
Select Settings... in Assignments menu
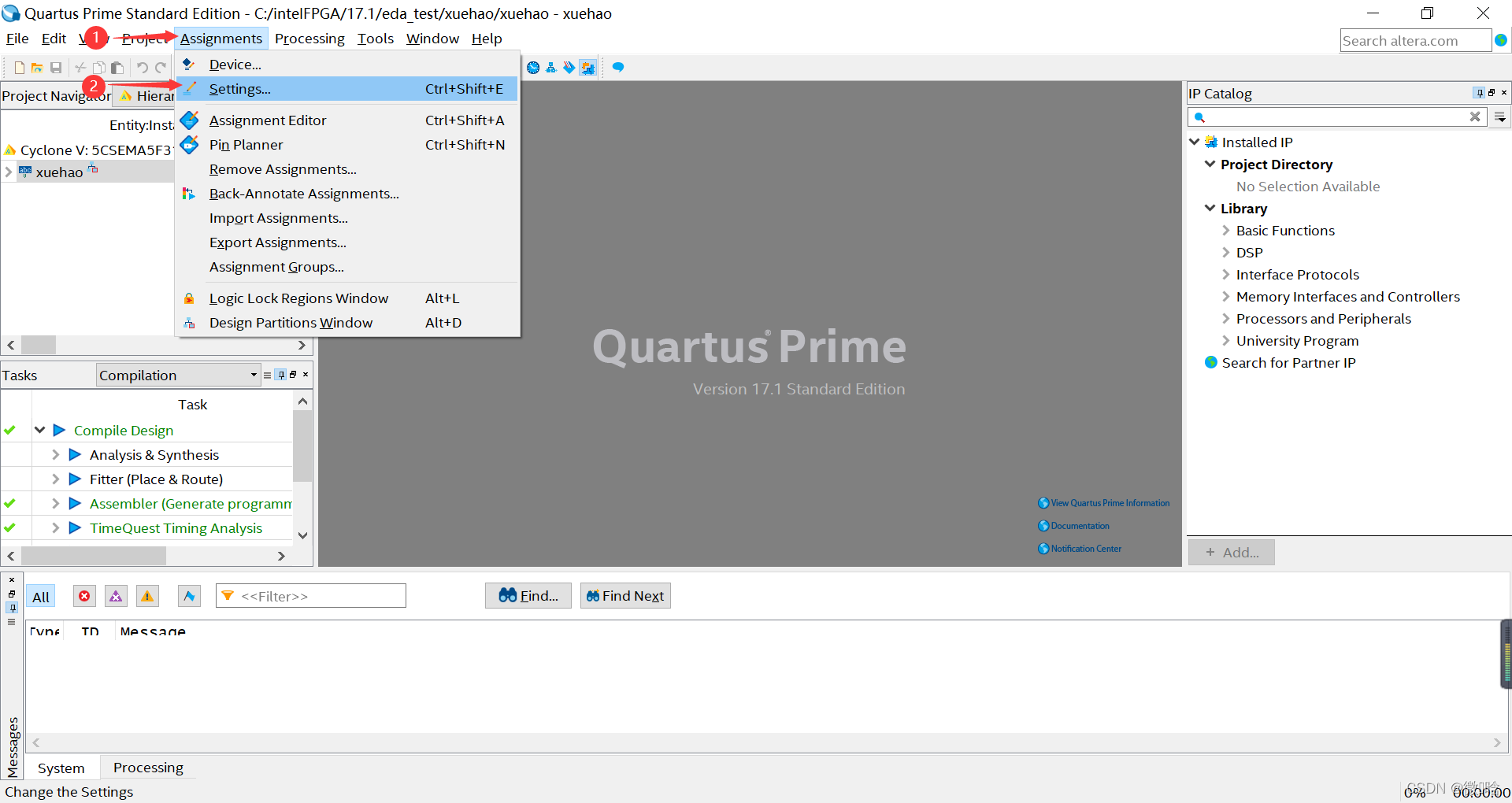click(x=346, y=89)
